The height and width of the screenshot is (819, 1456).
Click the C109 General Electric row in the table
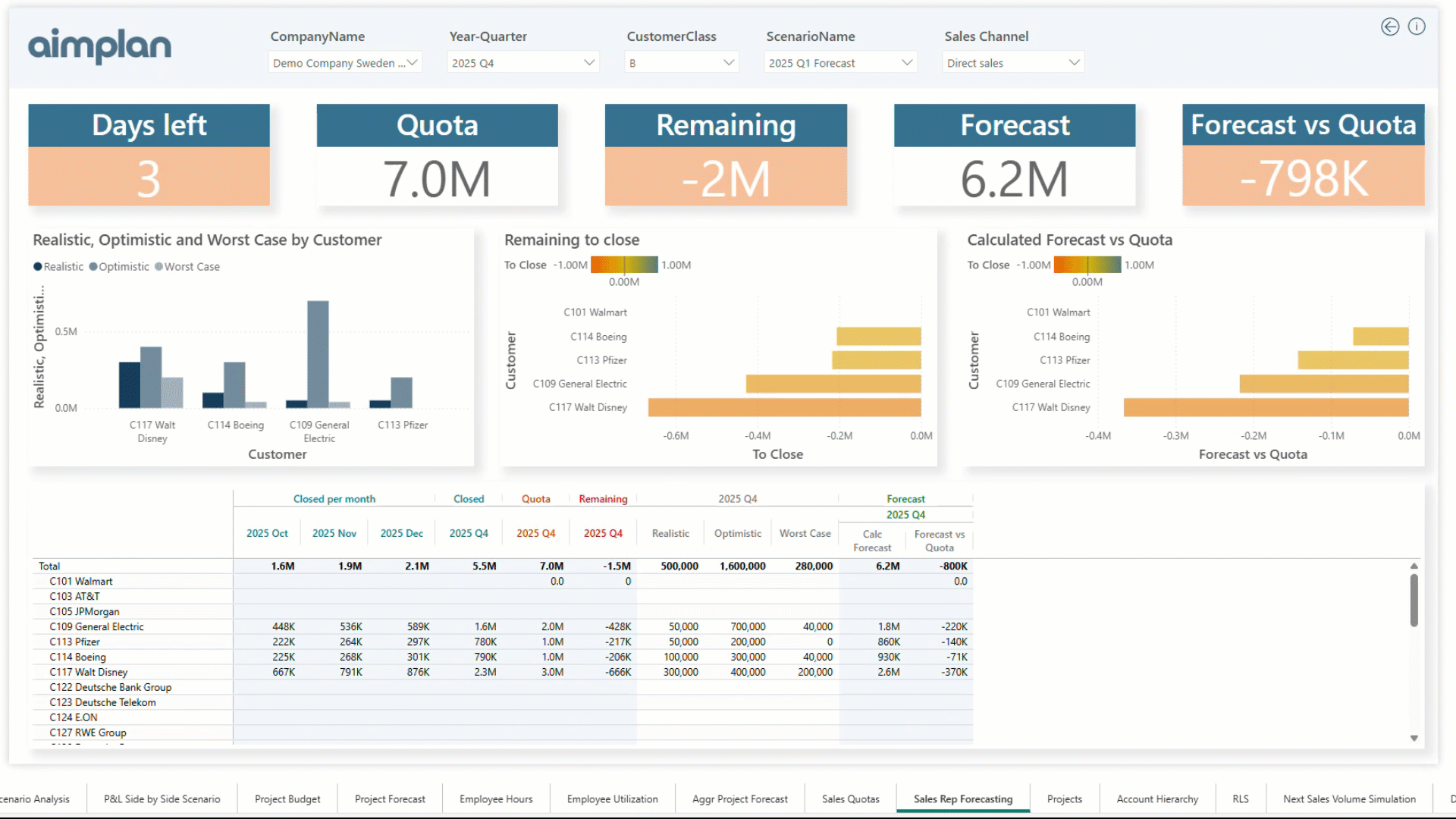coord(96,626)
